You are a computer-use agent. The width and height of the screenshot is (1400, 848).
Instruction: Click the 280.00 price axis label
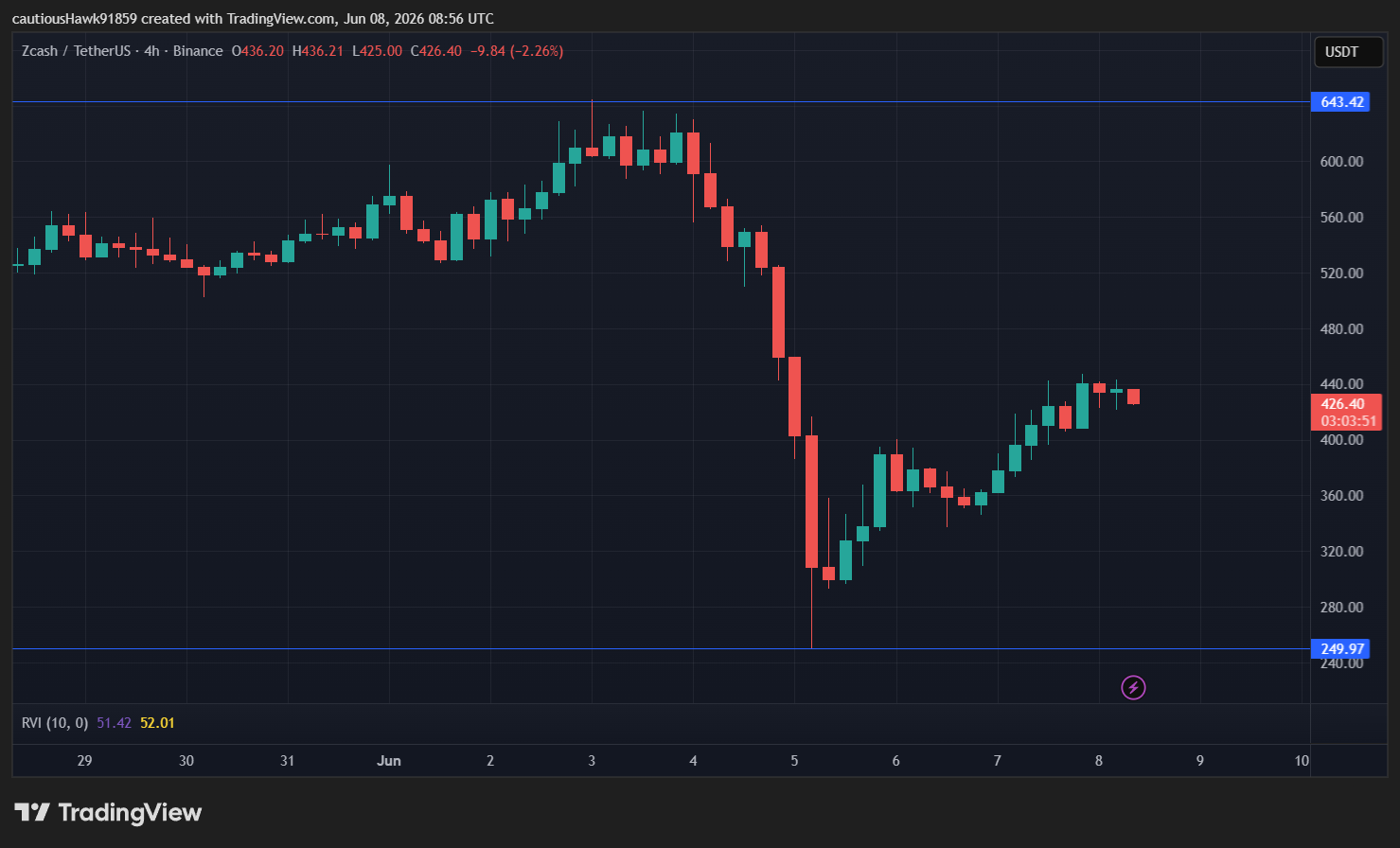click(1341, 608)
